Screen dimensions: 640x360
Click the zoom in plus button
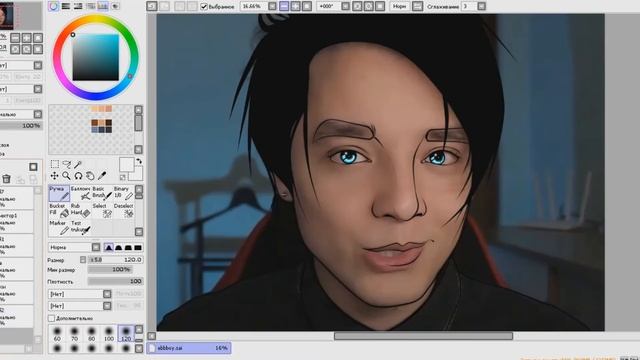[x=296, y=6]
